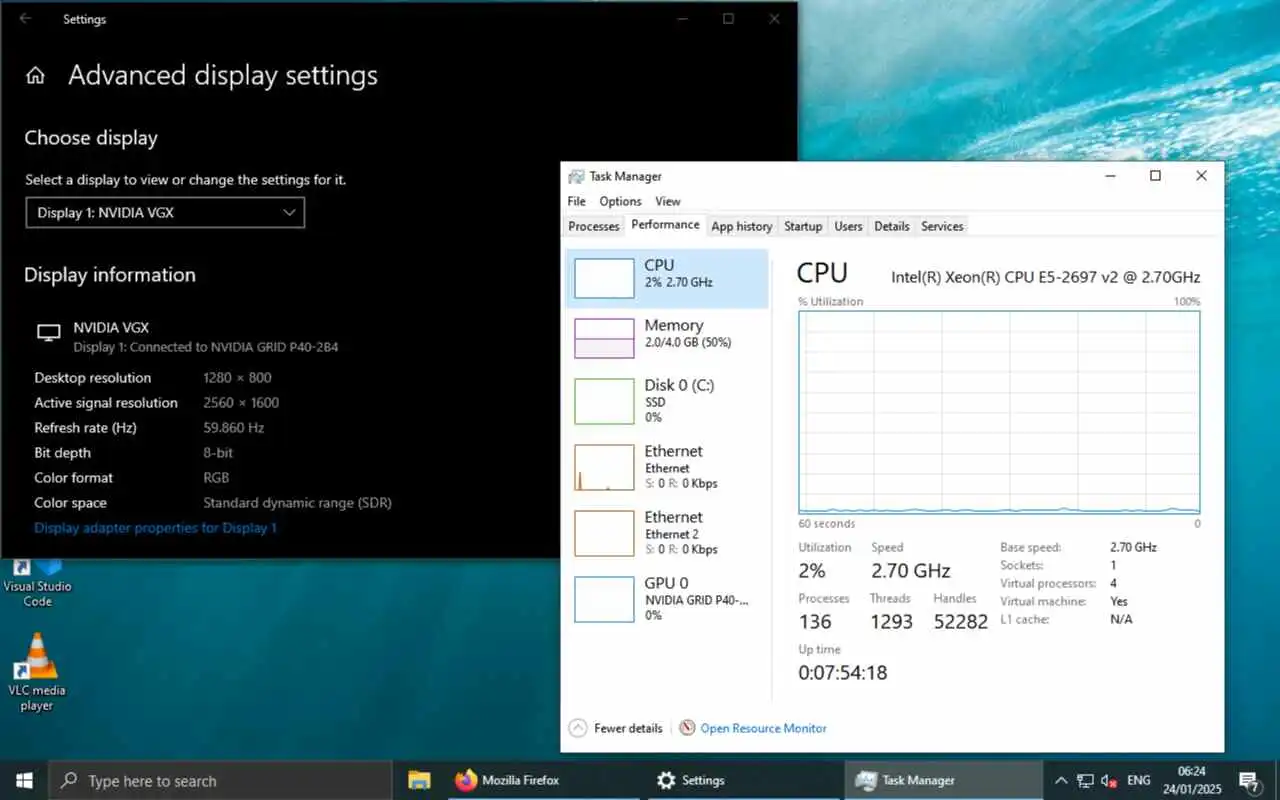Open the Display 1: NVIDIA VGX dropdown
This screenshot has width=1280, height=800.
click(165, 212)
